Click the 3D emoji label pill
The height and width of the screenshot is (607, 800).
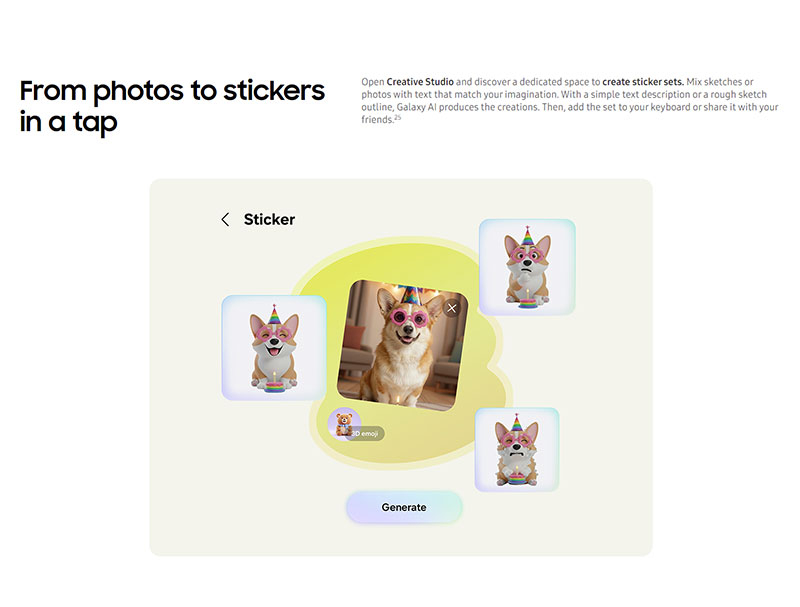coord(367,434)
